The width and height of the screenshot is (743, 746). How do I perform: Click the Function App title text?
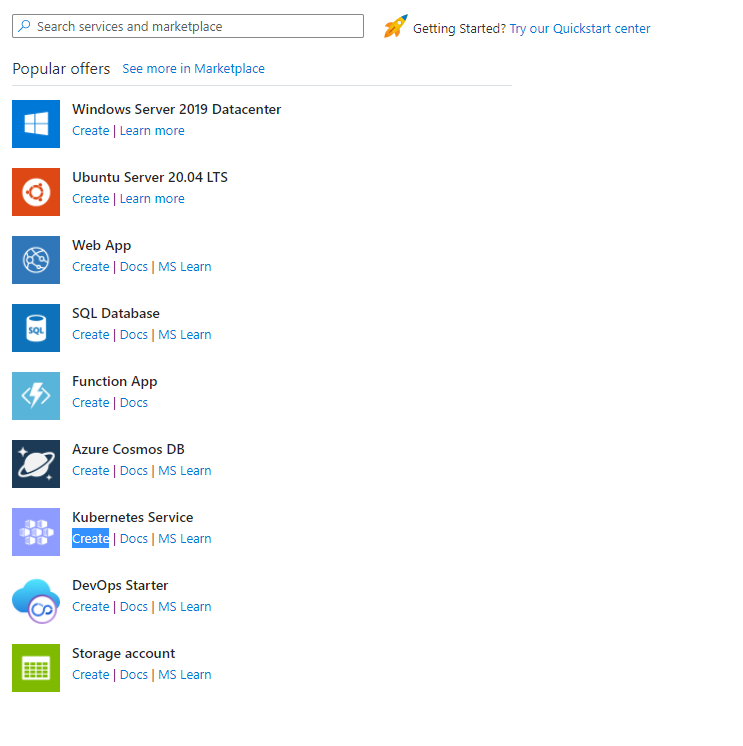tap(115, 382)
